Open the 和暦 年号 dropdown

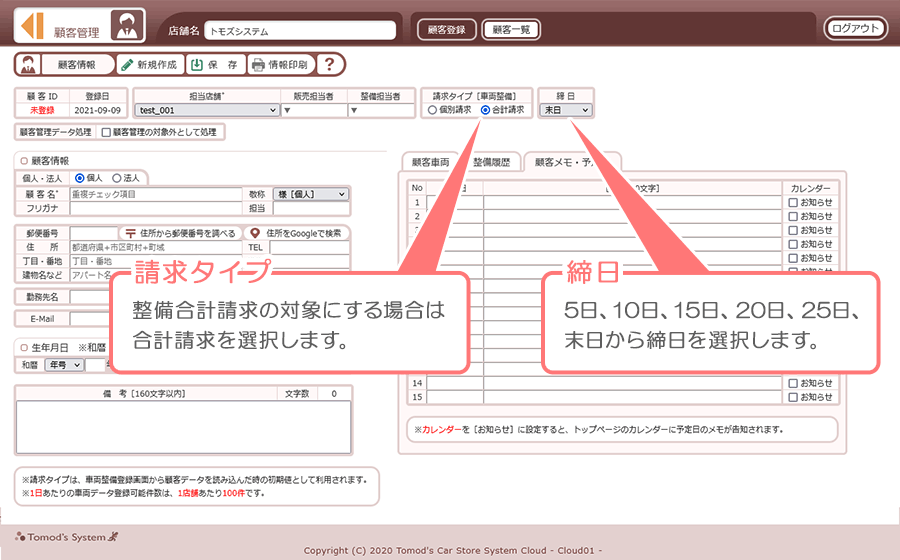pos(64,365)
